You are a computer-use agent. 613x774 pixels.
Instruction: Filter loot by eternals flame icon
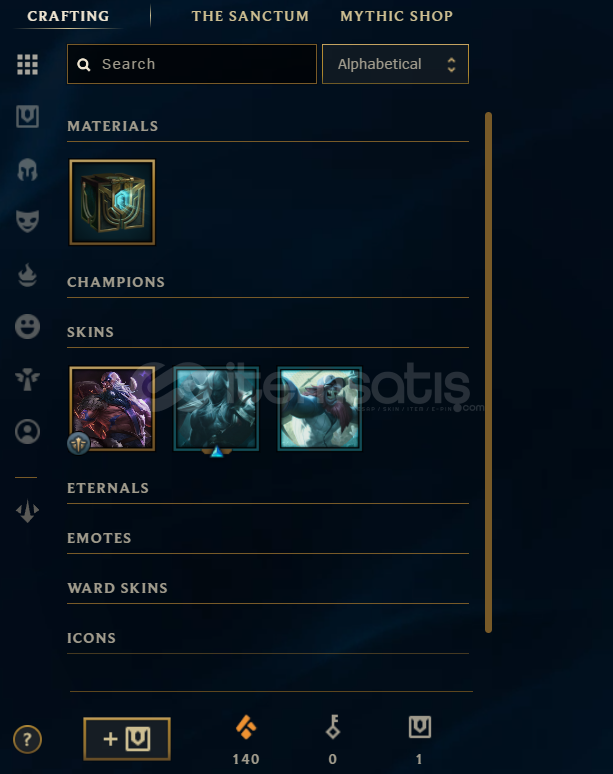[27, 275]
